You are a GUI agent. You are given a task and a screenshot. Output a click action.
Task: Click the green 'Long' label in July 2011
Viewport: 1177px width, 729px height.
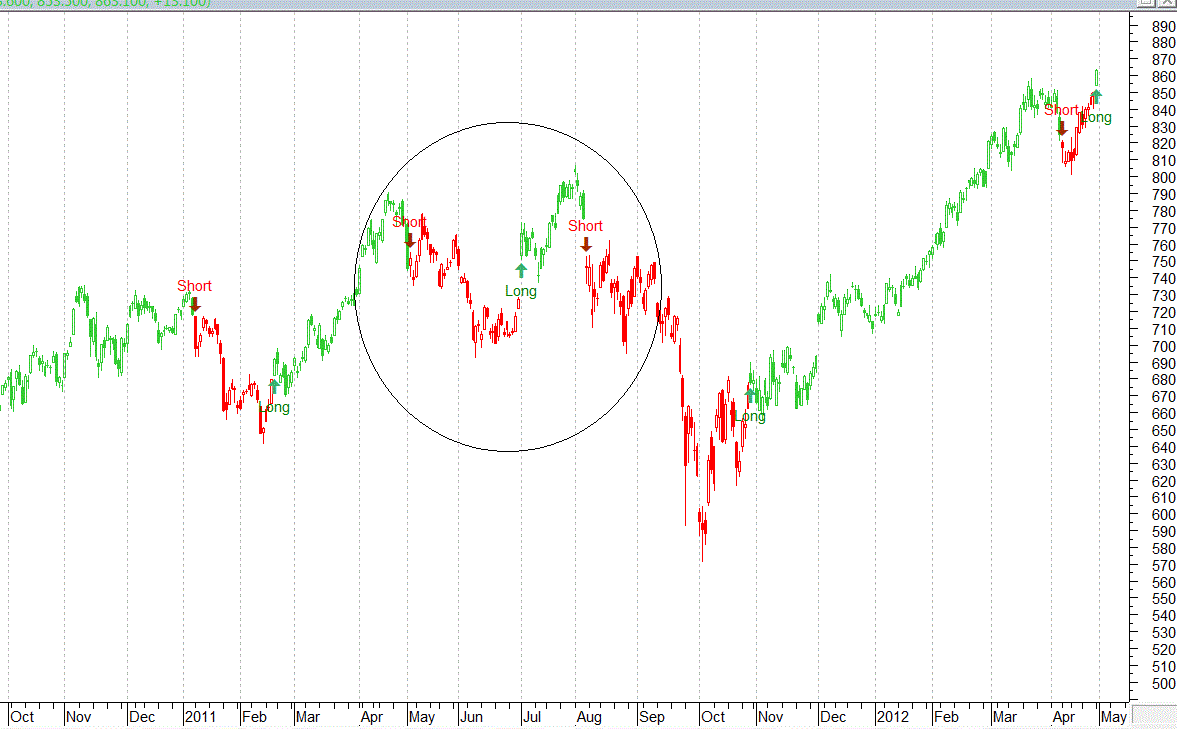pyautogui.click(x=521, y=291)
